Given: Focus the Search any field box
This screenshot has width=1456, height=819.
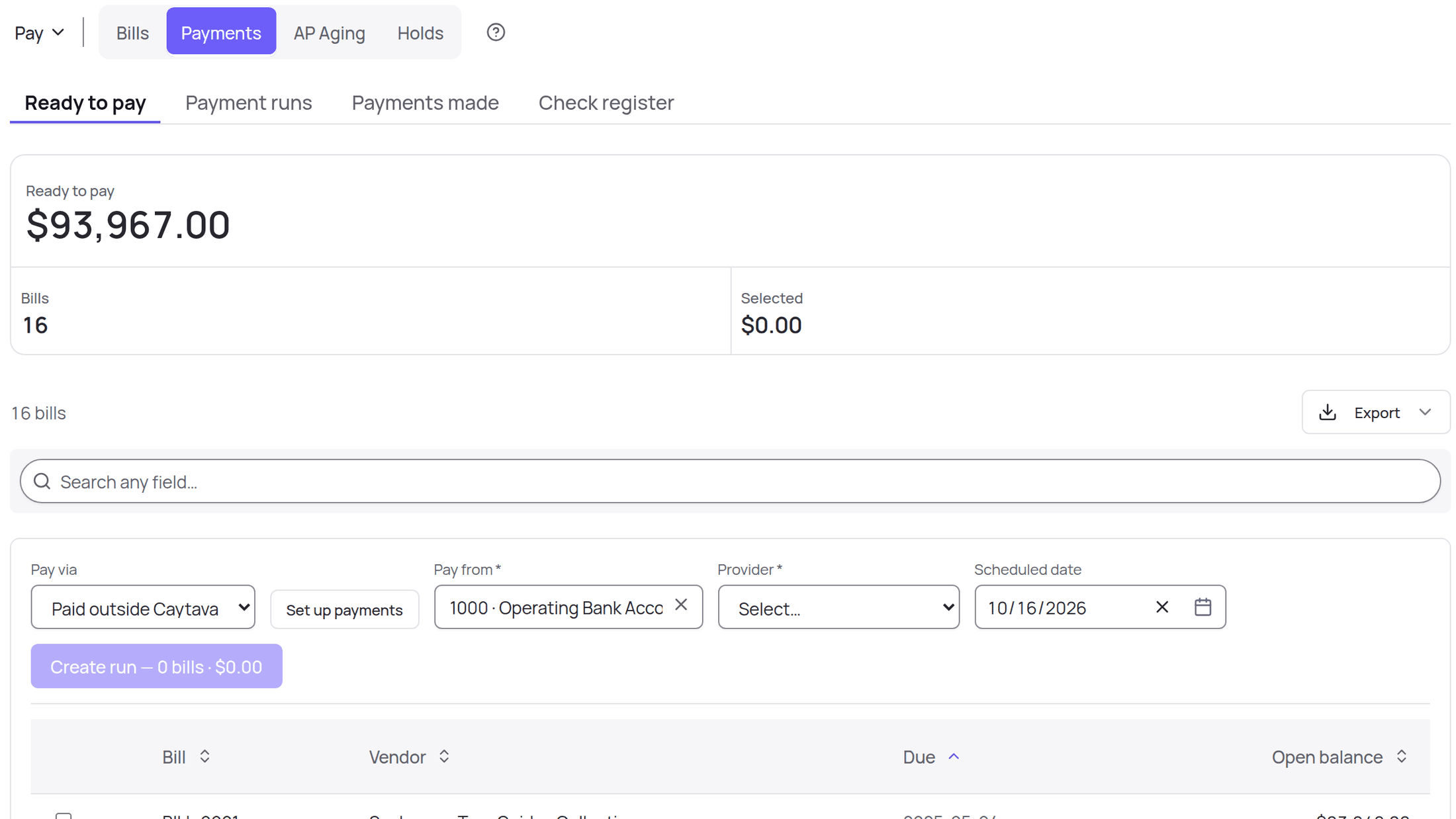Looking at the screenshot, I should [x=730, y=481].
